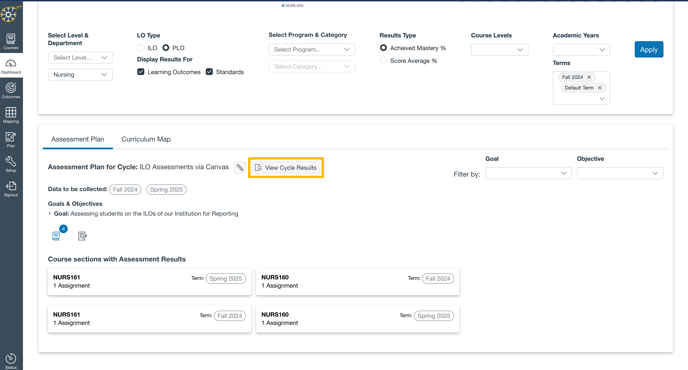Toggle the Standards checkbox
This screenshot has height=370, width=688.
click(x=209, y=72)
